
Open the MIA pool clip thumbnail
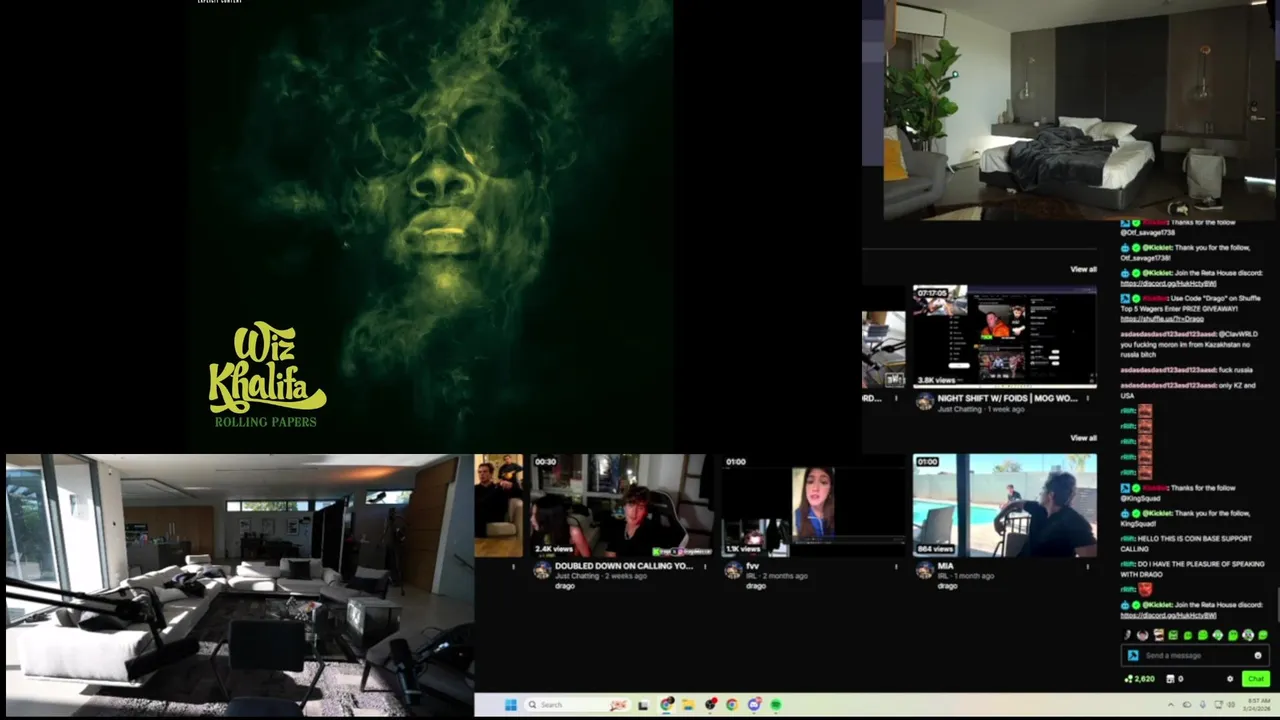(x=1005, y=505)
